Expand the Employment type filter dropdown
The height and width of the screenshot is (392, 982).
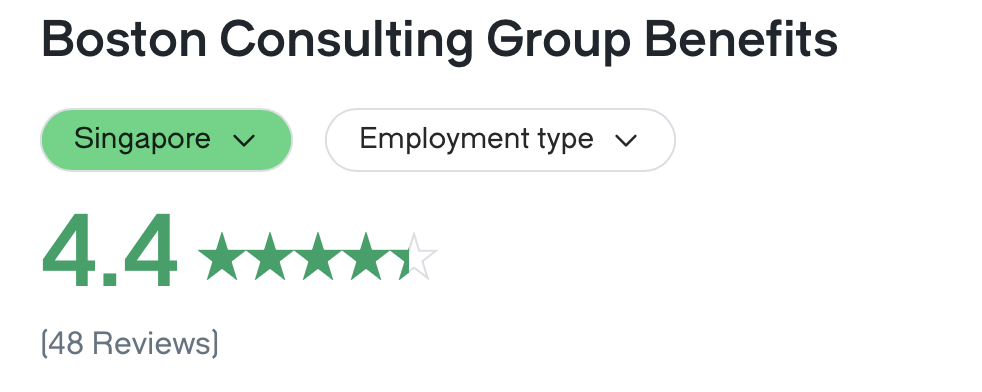point(500,140)
